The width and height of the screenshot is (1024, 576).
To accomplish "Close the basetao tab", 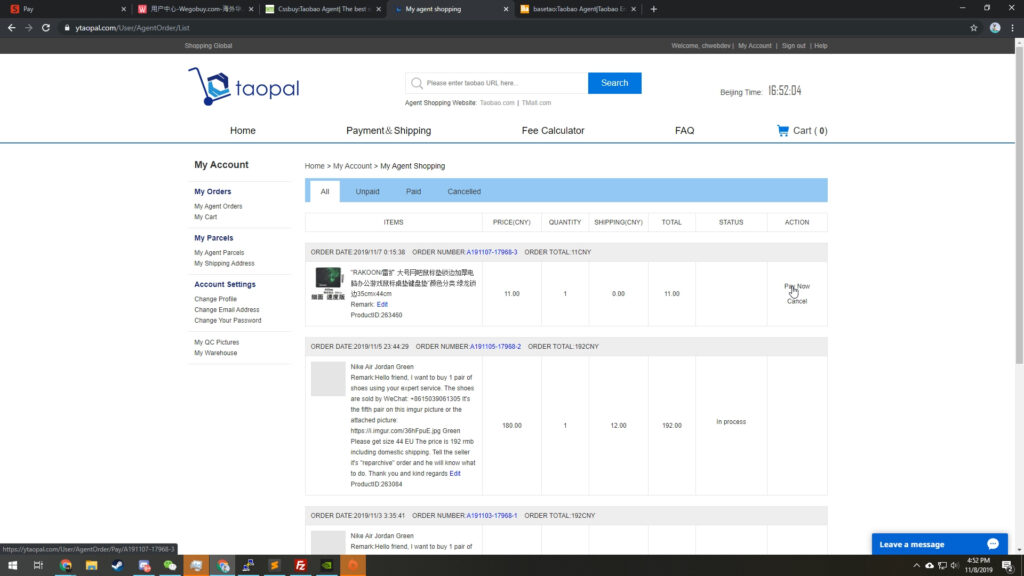I will 633,9.
